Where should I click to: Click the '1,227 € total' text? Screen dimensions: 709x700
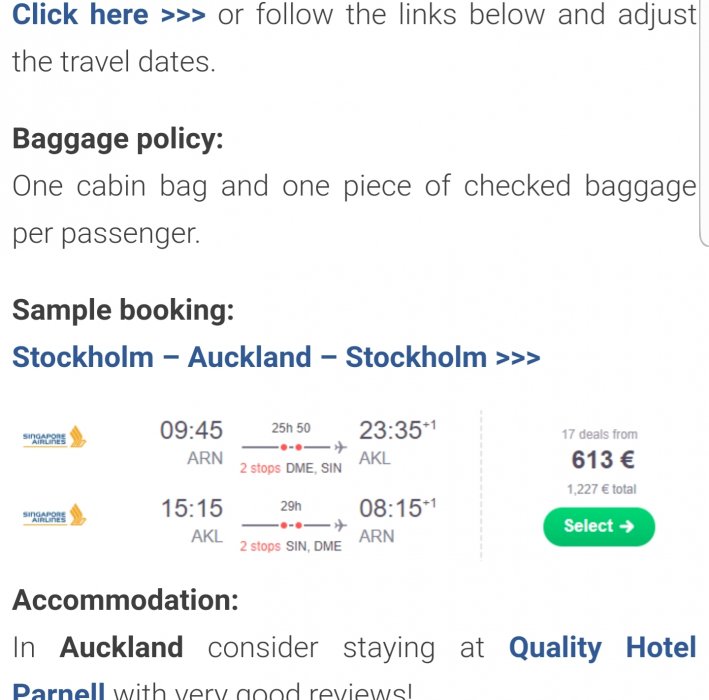(601, 489)
